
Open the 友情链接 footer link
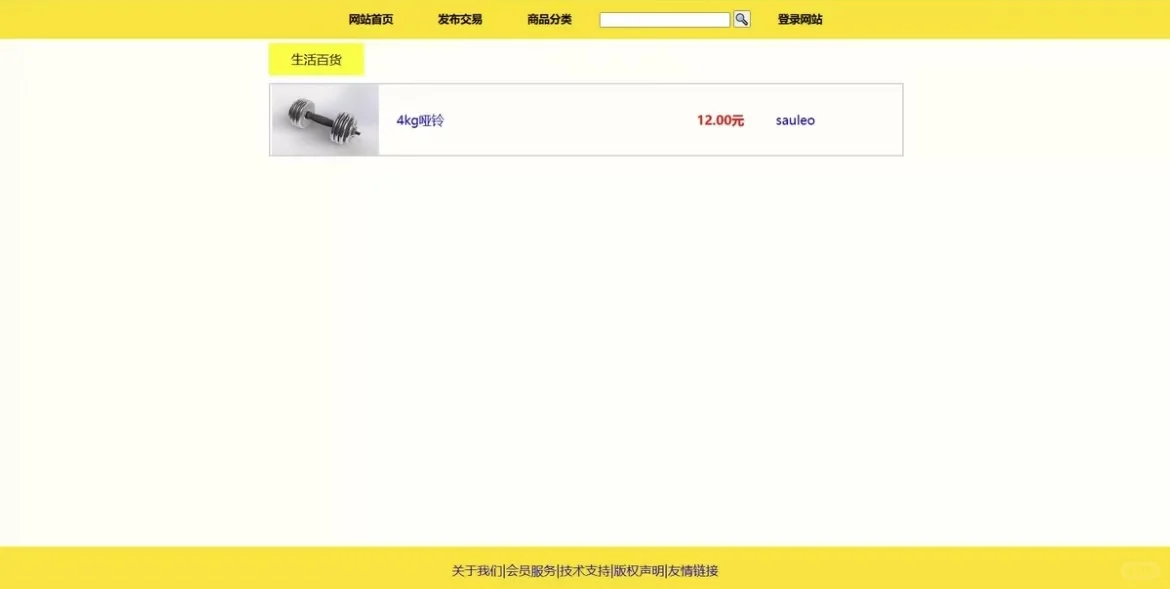tap(693, 570)
